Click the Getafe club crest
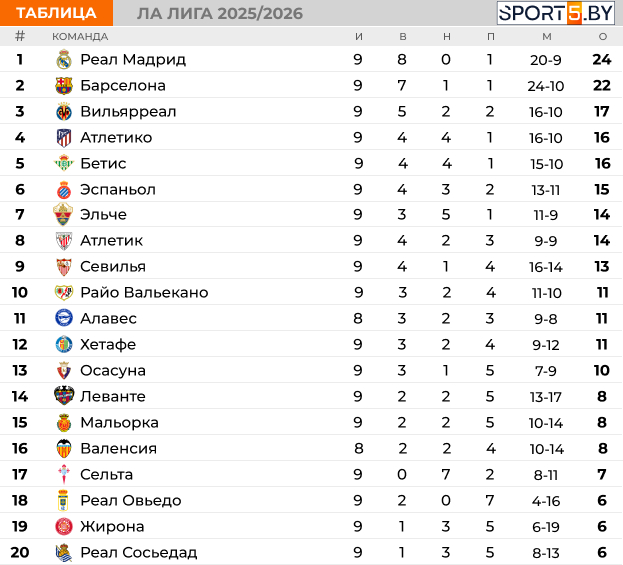 pos(64,345)
